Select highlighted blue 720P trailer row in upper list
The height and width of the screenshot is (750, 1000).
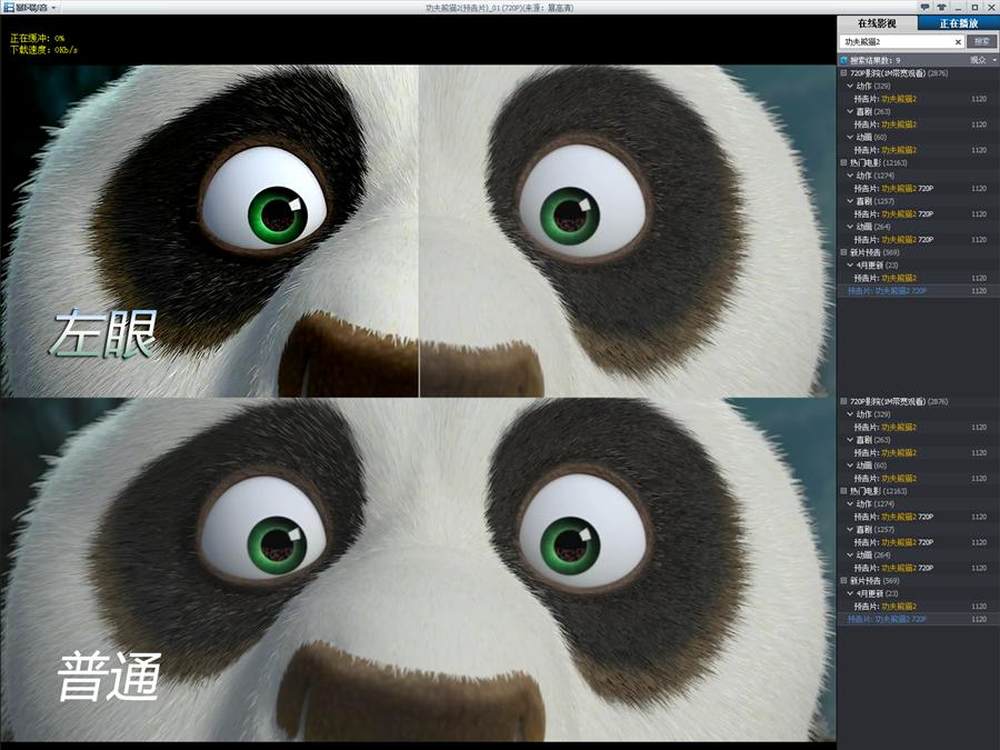coord(918,291)
